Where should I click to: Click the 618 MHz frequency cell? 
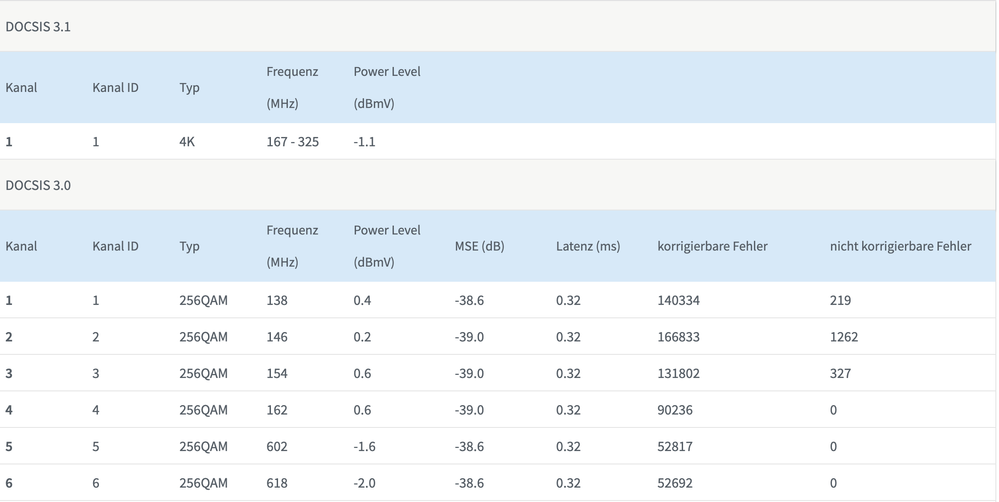pos(277,484)
